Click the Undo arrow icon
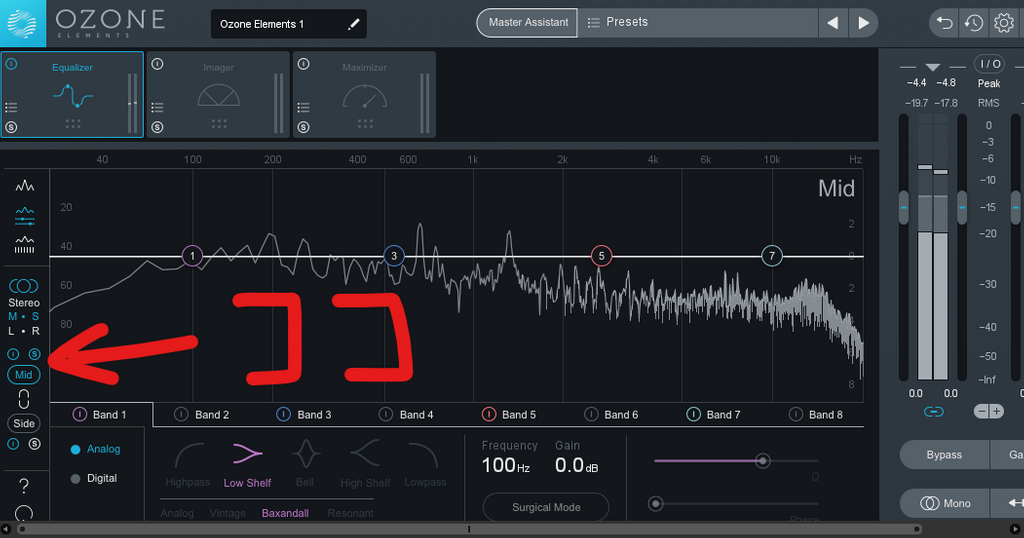Screen dimensions: 1024x538 [x=944, y=23]
